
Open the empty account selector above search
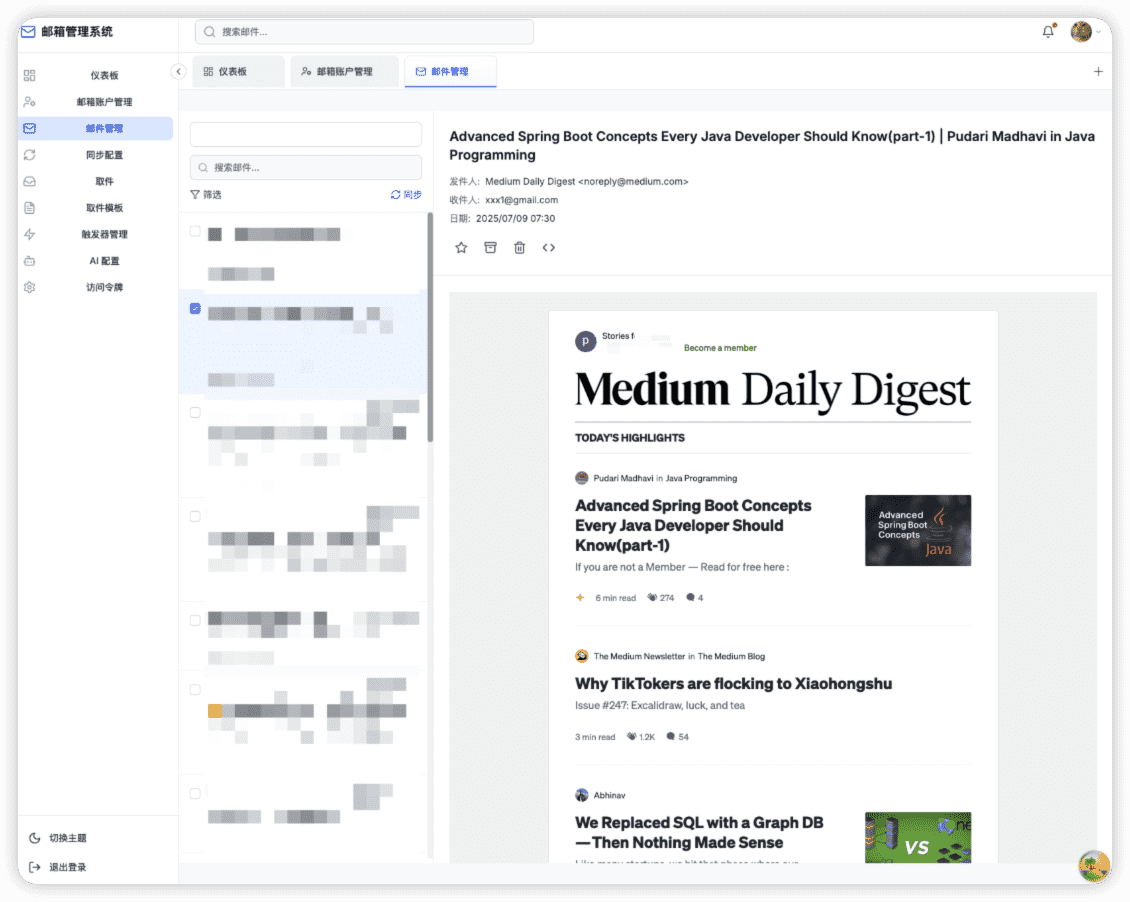(x=306, y=134)
